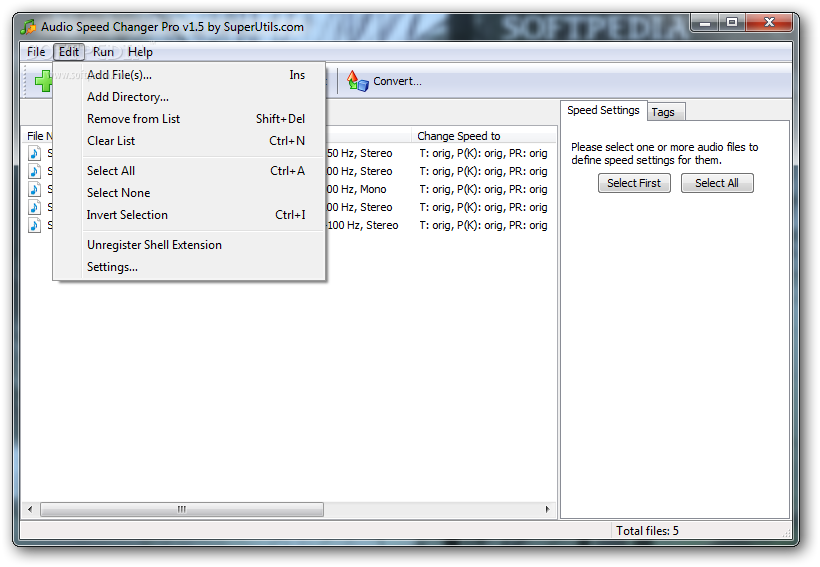Click Select All button in Speed Settings

(x=717, y=183)
